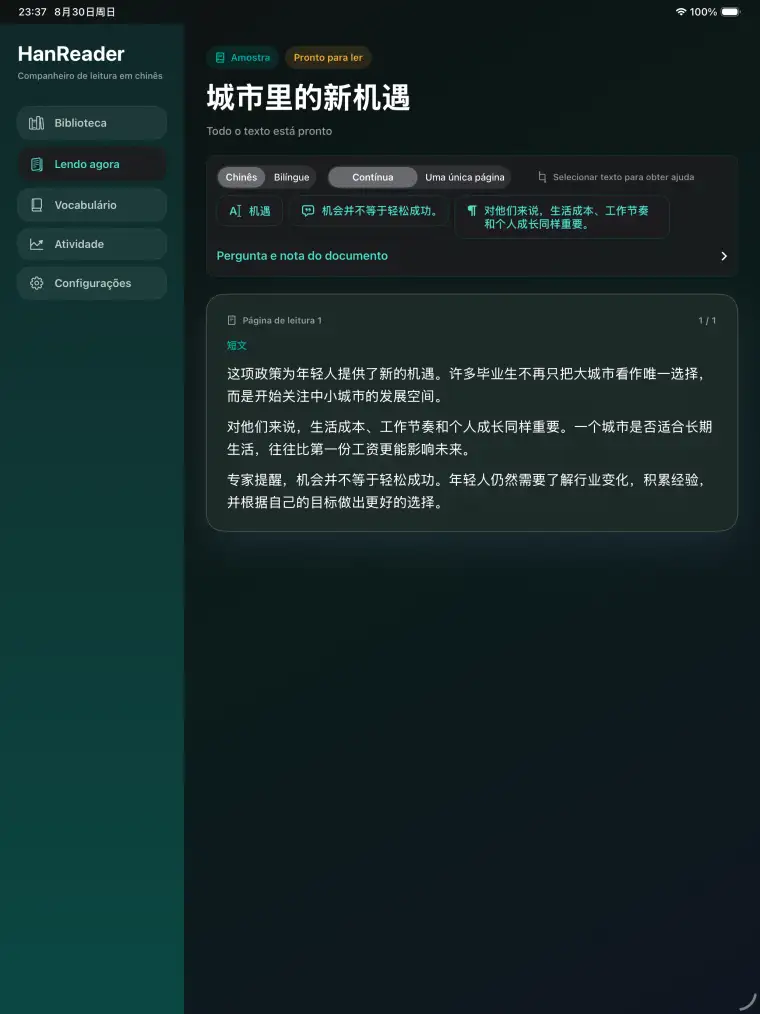
Task: Click the word lookup icon beside 机遇
Action: (235, 211)
